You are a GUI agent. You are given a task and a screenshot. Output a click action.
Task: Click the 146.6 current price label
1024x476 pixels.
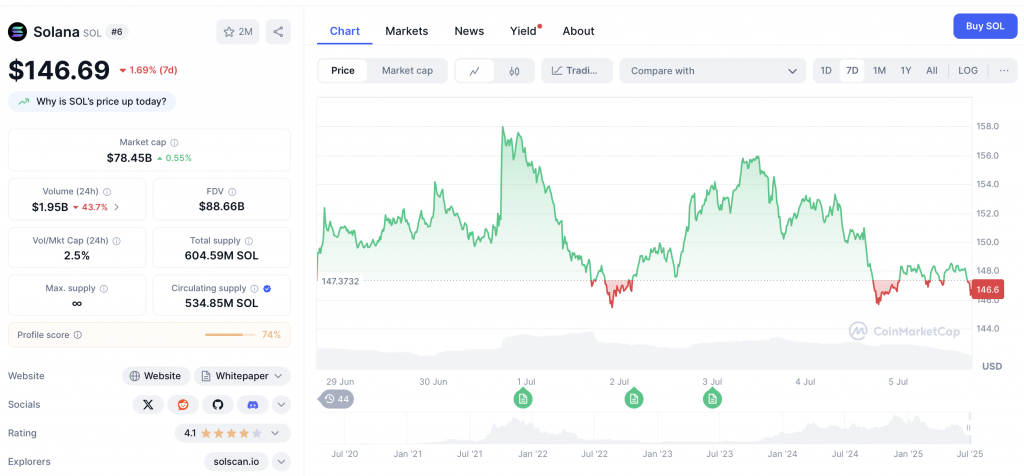click(986, 289)
